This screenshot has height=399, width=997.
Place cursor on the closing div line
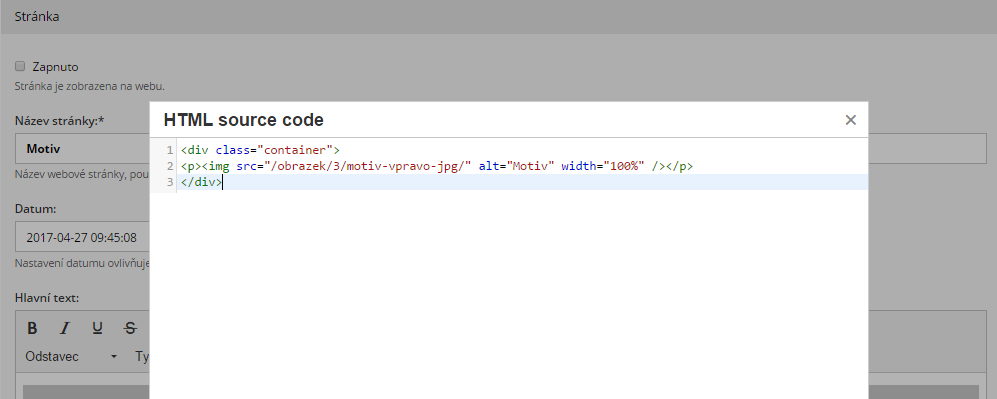202,182
